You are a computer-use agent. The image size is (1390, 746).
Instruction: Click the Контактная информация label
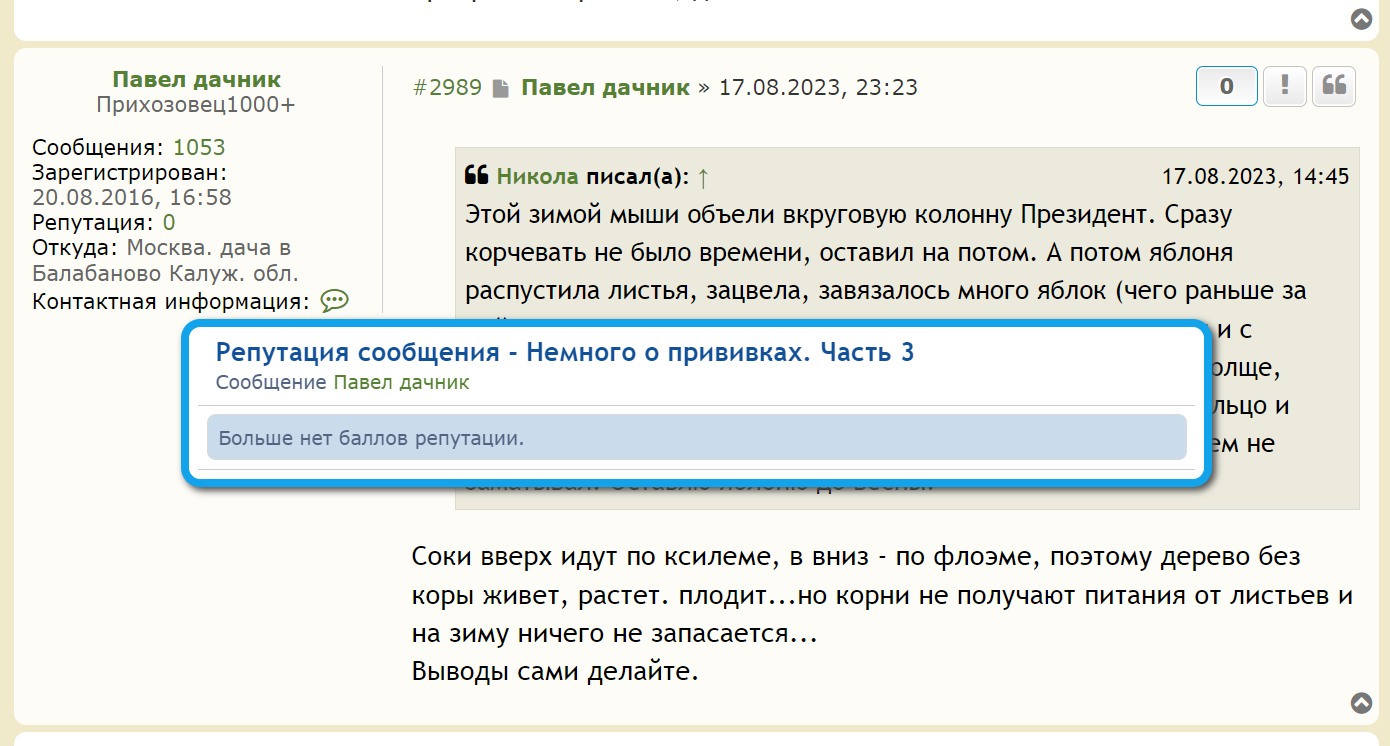click(x=170, y=301)
